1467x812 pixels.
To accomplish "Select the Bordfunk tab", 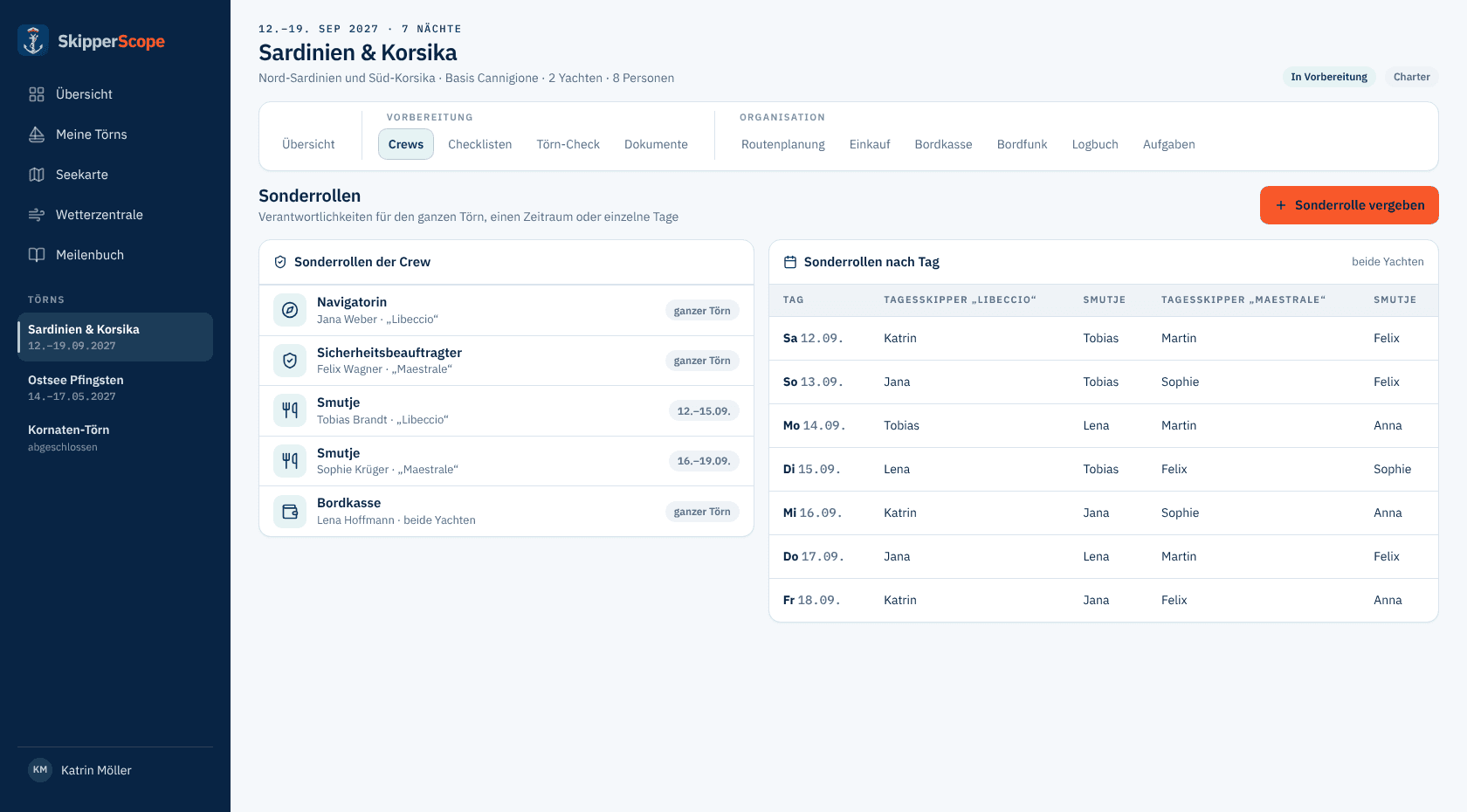I will pyautogui.click(x=1023, y=144).
